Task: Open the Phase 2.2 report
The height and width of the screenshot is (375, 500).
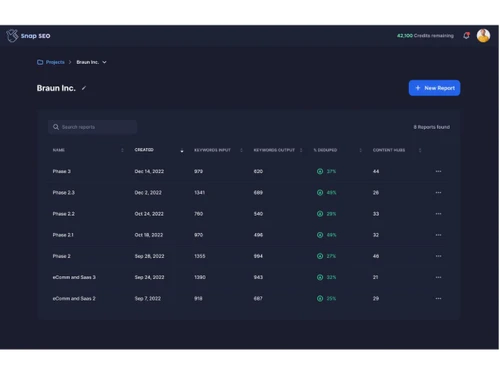Action: [64, 214]
